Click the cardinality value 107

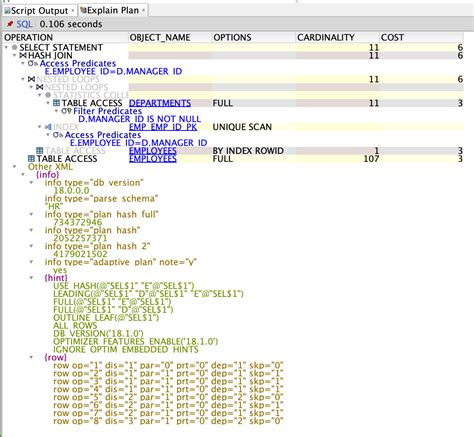pyautogui.click(x=371, y=159)
